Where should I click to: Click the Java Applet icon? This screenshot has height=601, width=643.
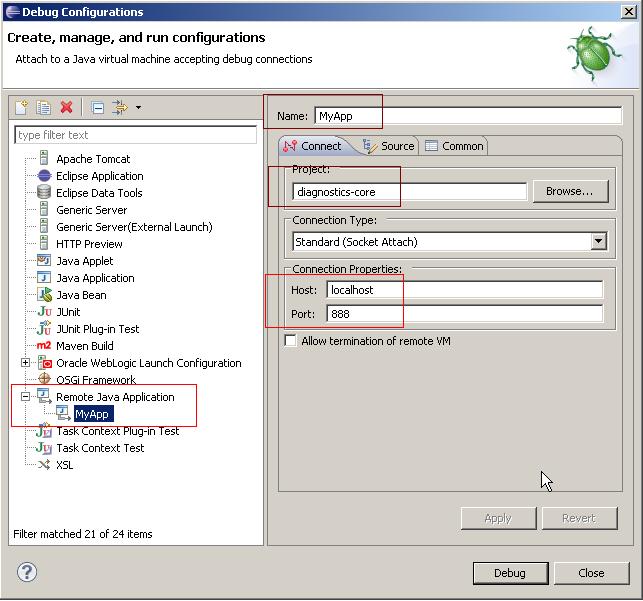click(x=44, y=260)
